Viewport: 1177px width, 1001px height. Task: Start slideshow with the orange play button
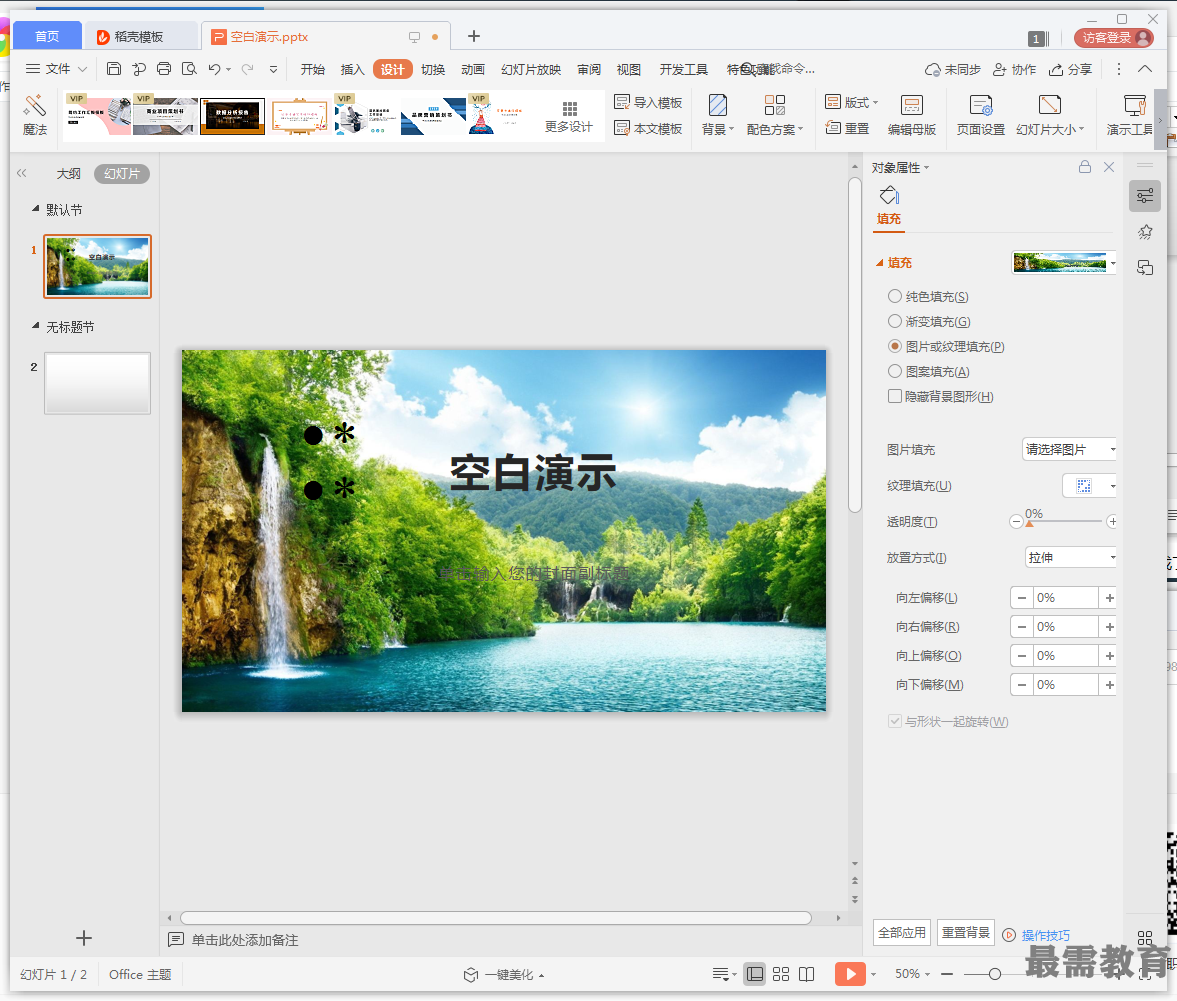(850, 974)
